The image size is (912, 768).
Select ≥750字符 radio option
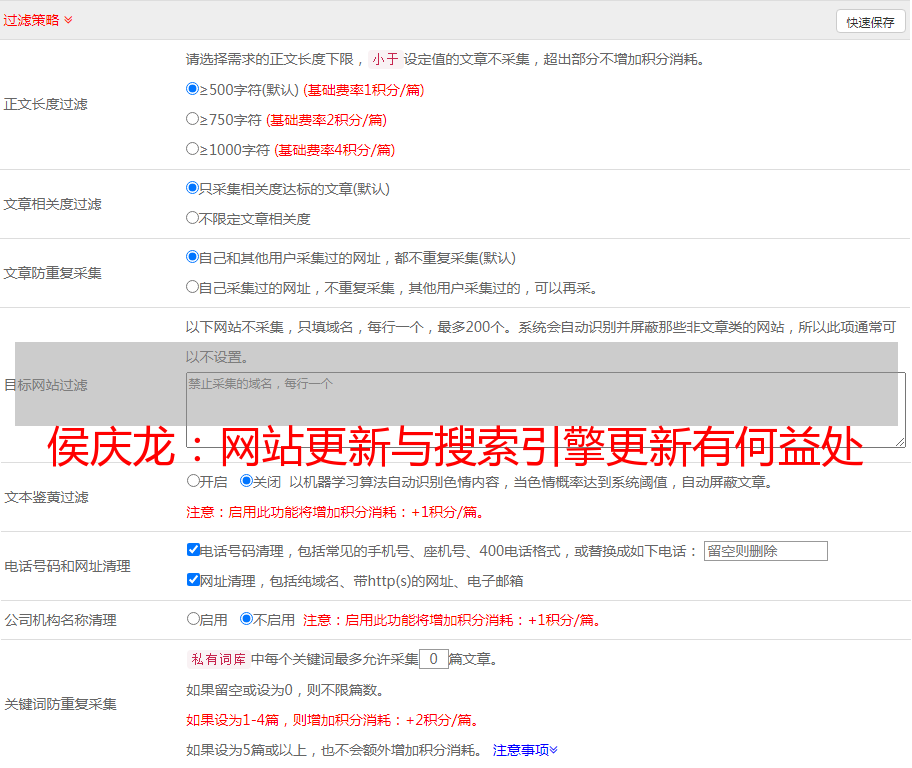click(192, 119)
